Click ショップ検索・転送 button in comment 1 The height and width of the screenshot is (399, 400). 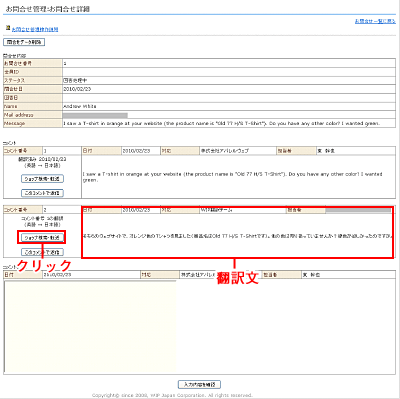(x=42, y=179)
